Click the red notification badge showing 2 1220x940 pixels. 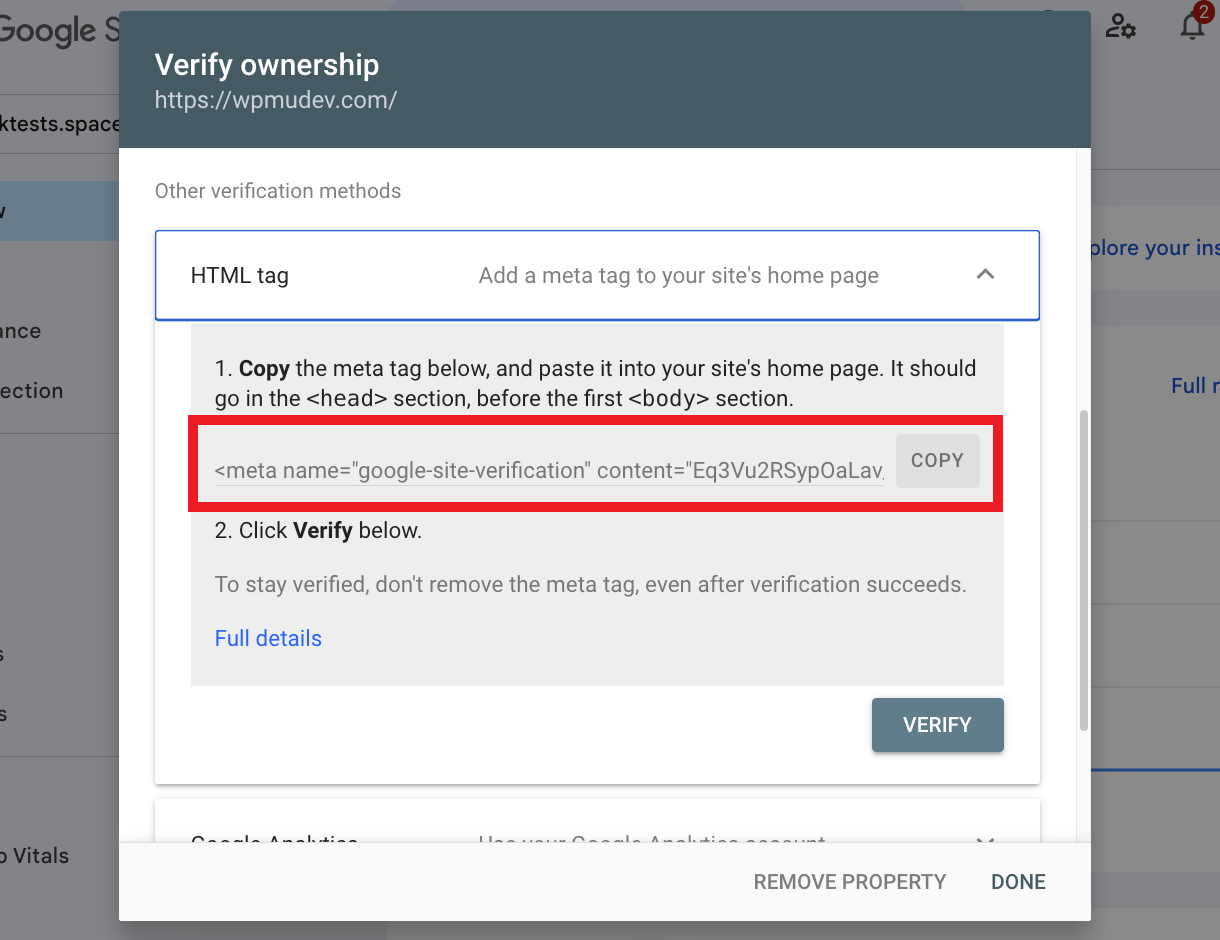(x=1203, y=14)
